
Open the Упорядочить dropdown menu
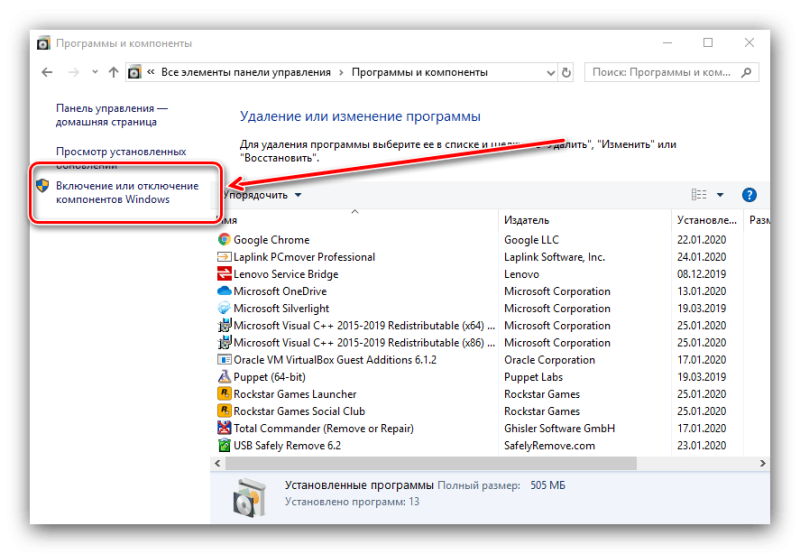click(x=262, y=195)
